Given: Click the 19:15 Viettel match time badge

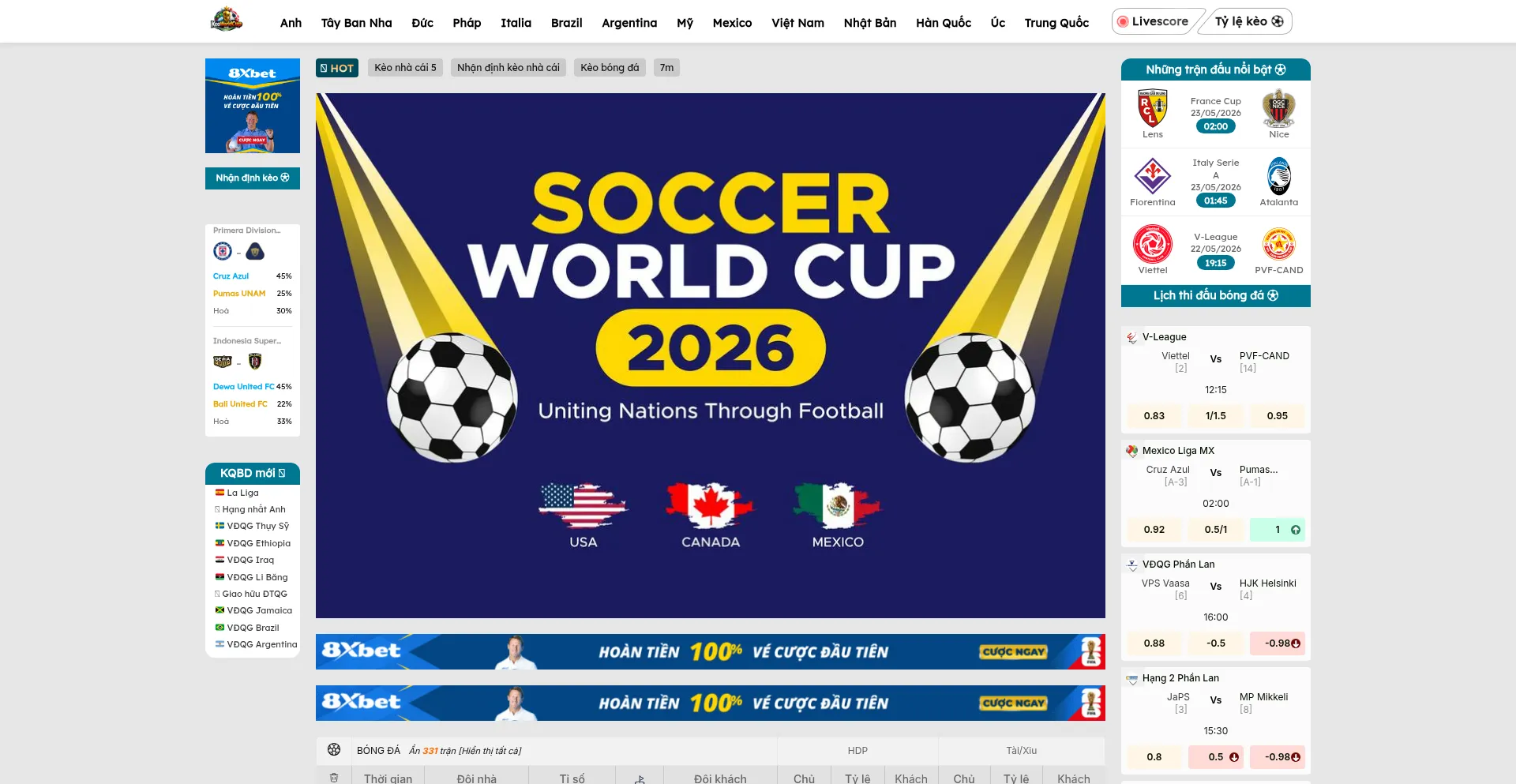Looking at the screenshot, I should click(x=1216, y=263).
